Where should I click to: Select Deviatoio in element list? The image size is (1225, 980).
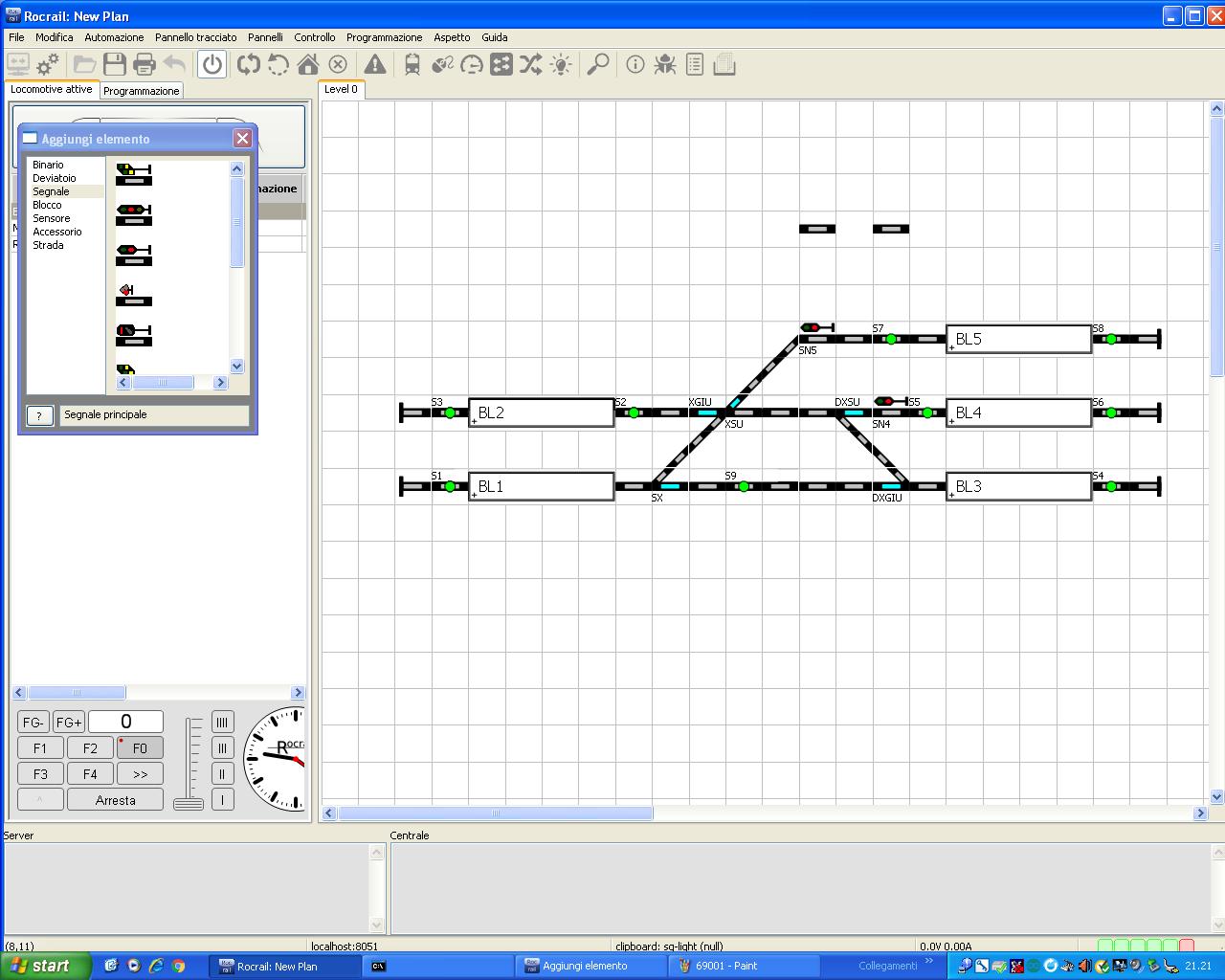coord(55,178)
